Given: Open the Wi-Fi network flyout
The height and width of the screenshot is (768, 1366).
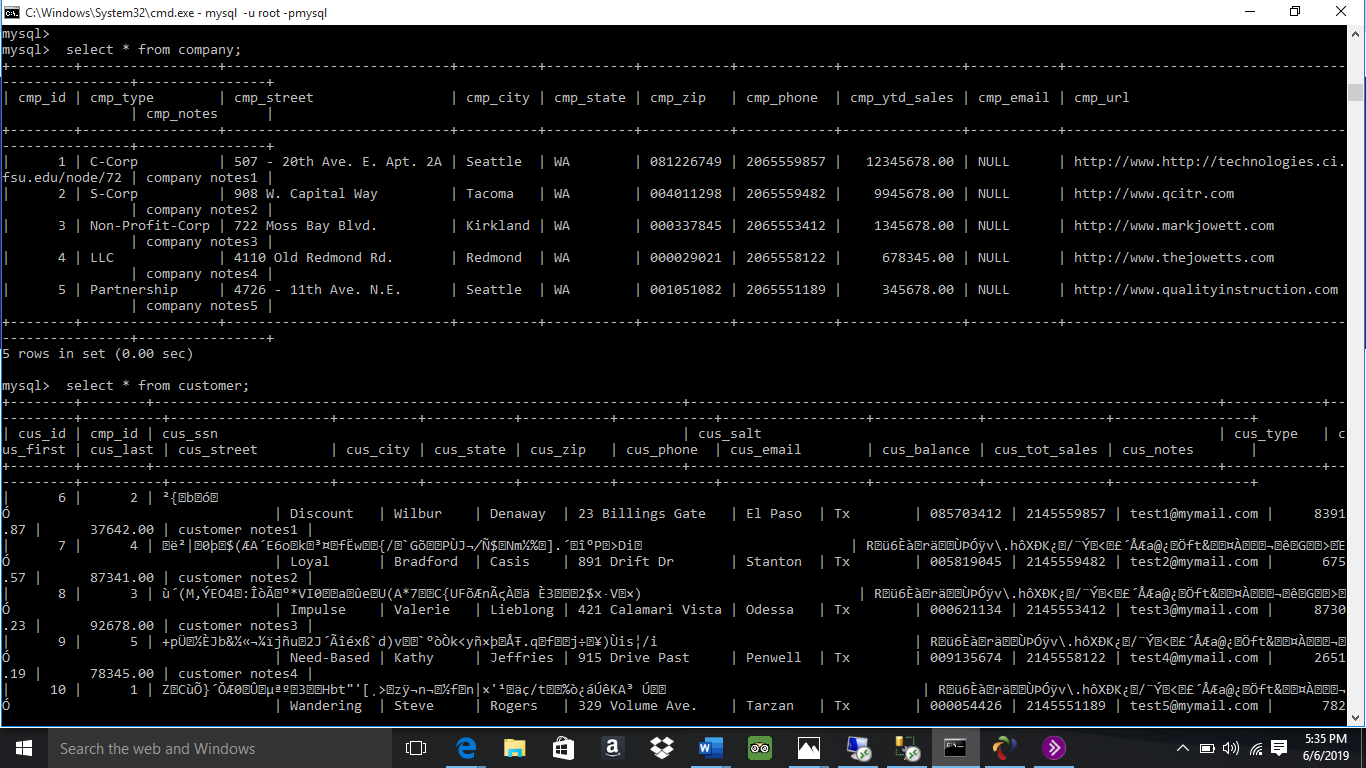Looking at the screenshot, I should point(1255,748).
